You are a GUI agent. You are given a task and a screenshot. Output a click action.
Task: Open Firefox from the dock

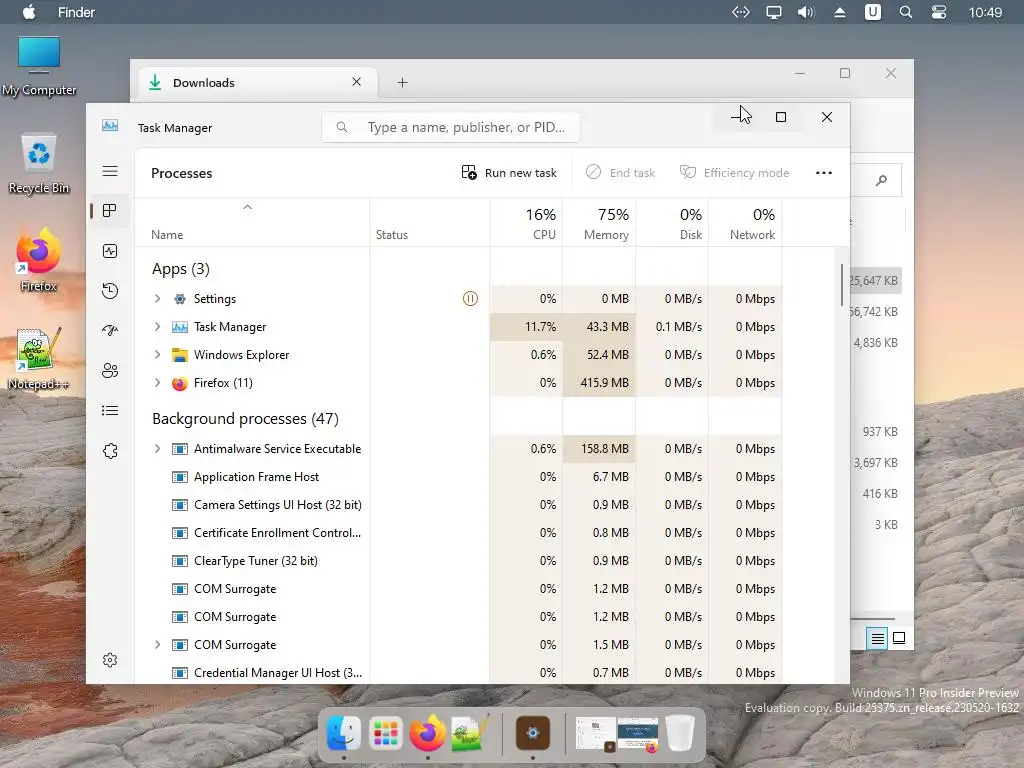(427, 733)
